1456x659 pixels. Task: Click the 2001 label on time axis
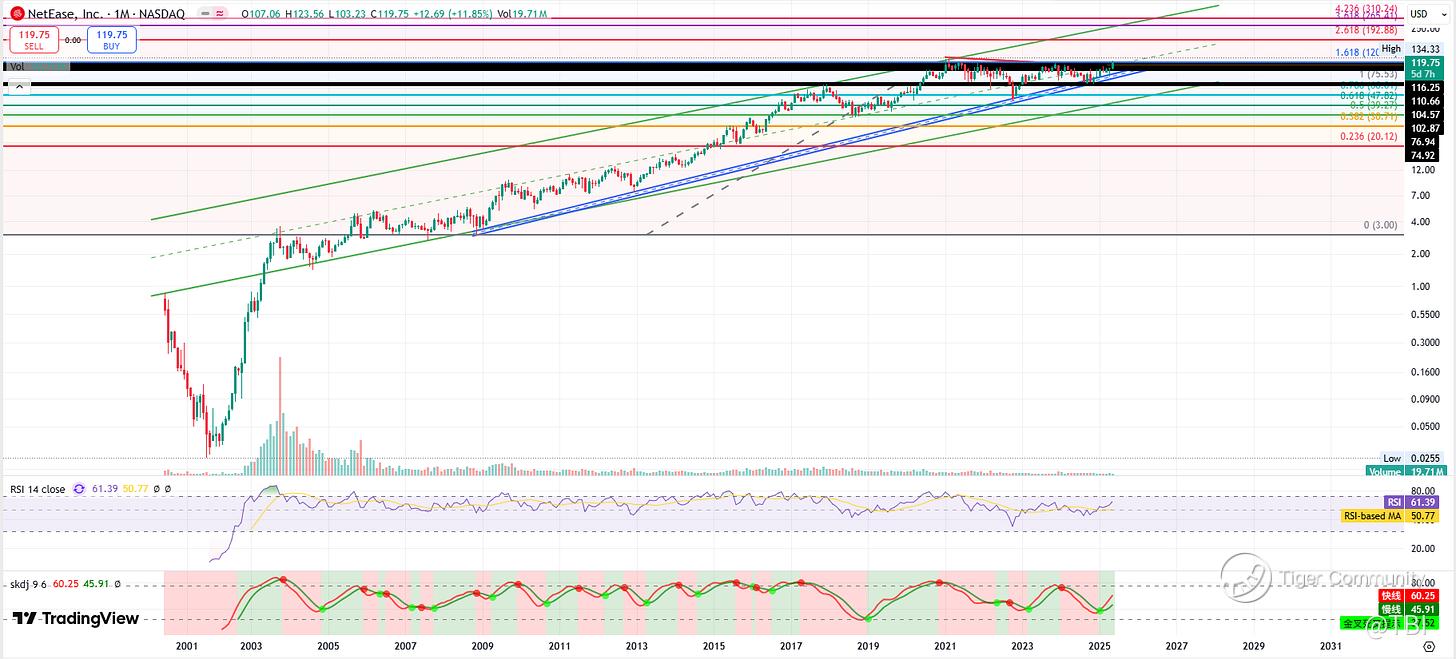click(186, 648)
